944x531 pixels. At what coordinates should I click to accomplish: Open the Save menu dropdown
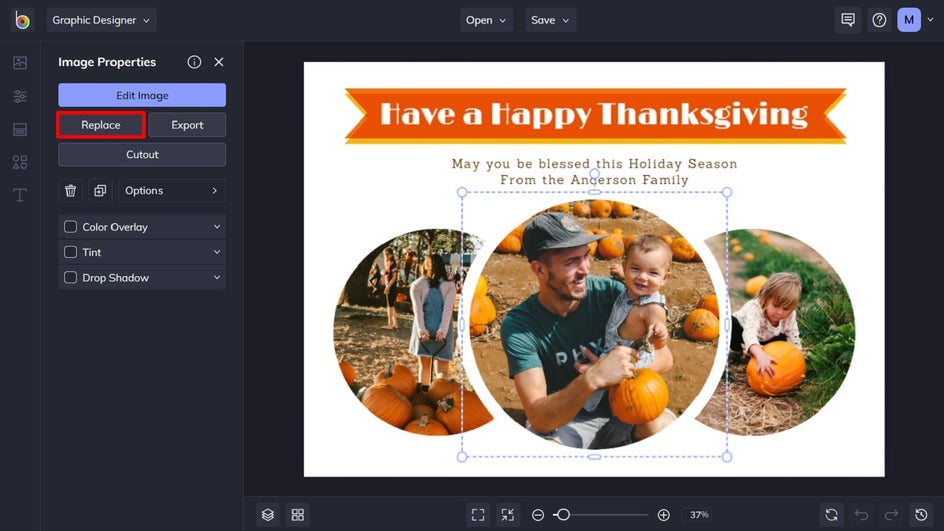[x=550, y=20]
